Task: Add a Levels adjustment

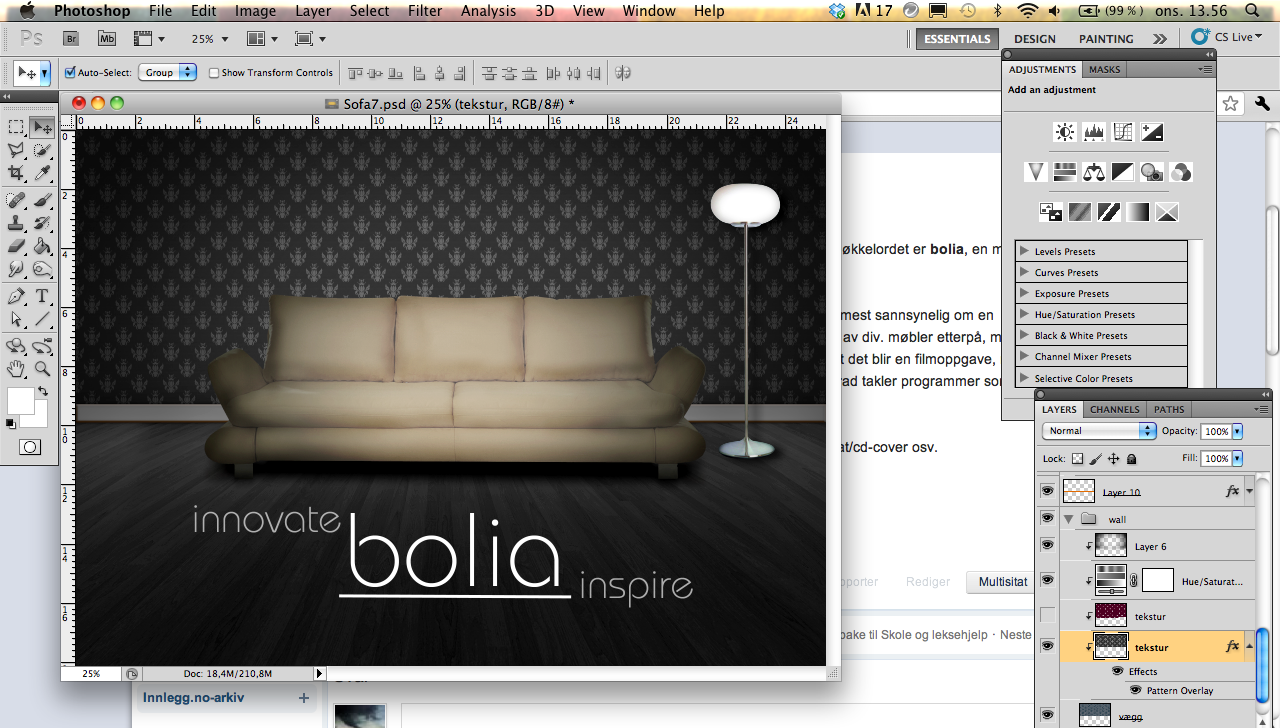Action: 1094,132
